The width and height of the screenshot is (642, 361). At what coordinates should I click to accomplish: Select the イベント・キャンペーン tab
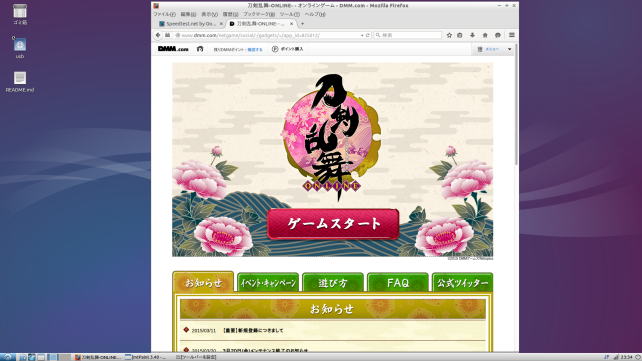pos(268,283)
